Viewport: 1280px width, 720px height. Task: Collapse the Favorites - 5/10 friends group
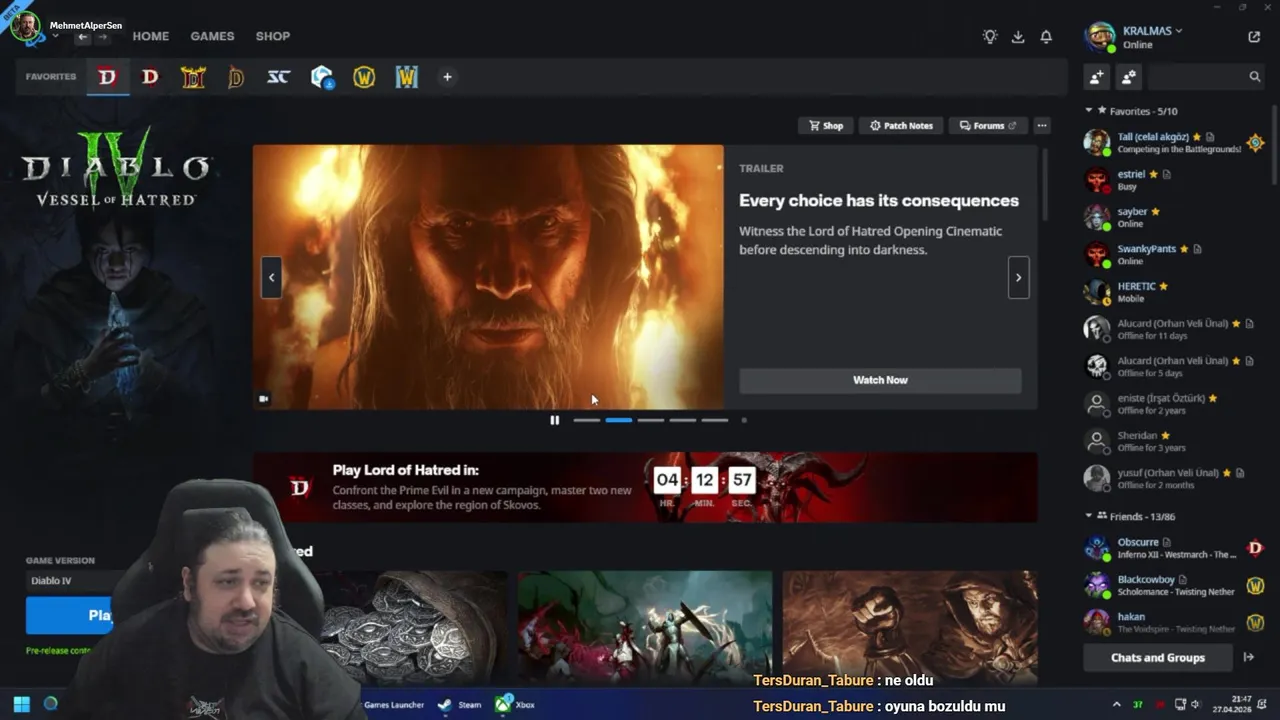pyautogui.click(x=1089, y=111)
